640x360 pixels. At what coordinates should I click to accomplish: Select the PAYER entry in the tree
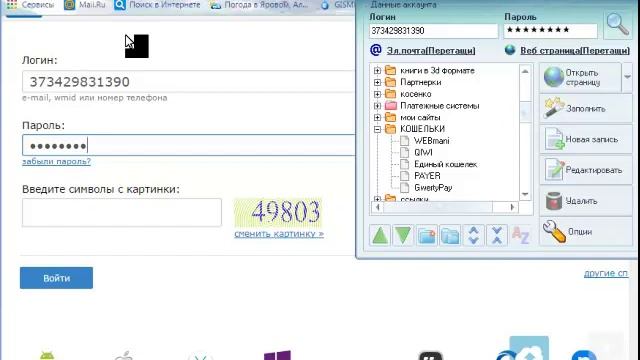[x=427, y=176]
